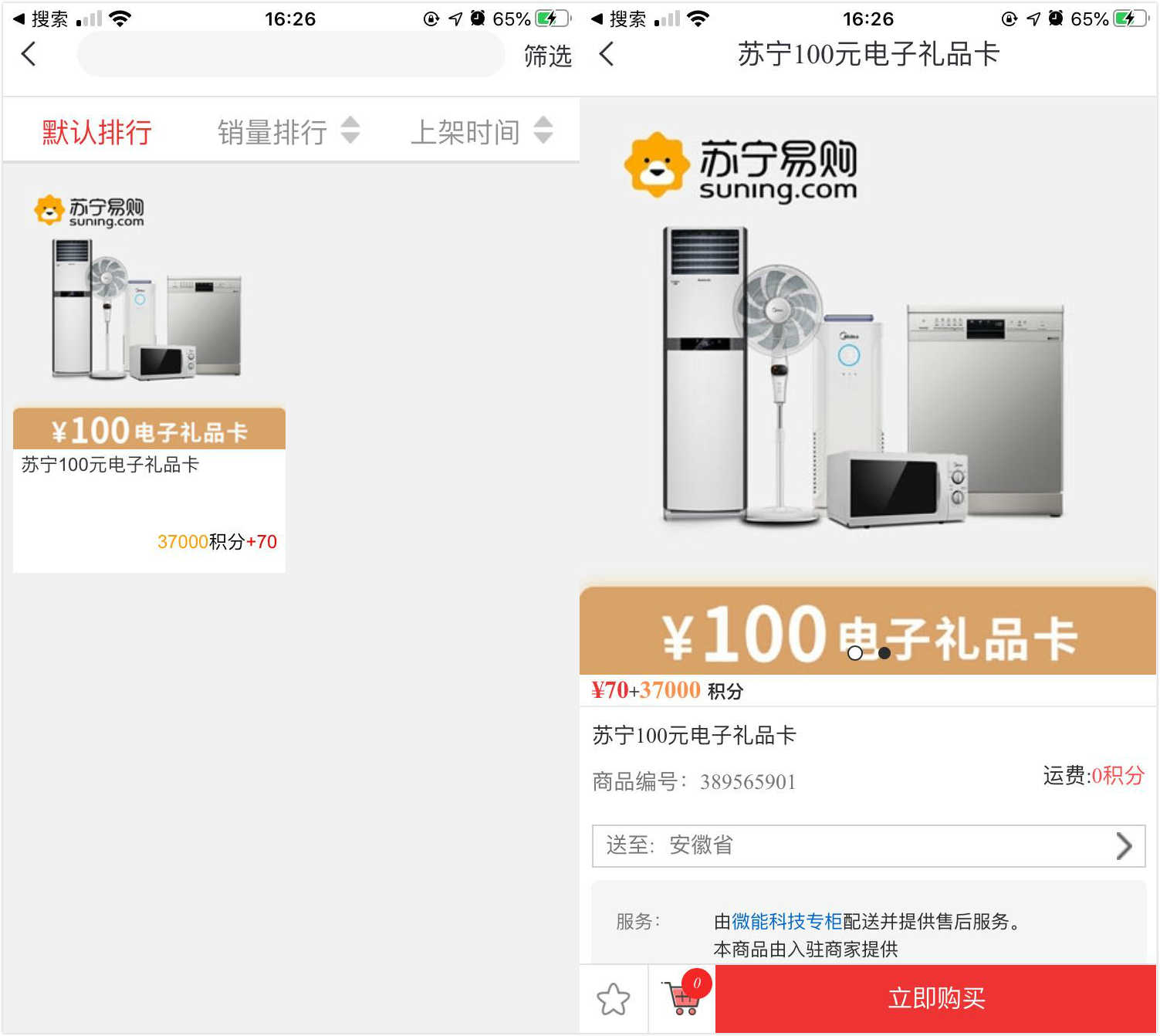Open the 微能科技专柜 merchant link
Viewport: 1160px width, 1036px height.
(786, 922)
